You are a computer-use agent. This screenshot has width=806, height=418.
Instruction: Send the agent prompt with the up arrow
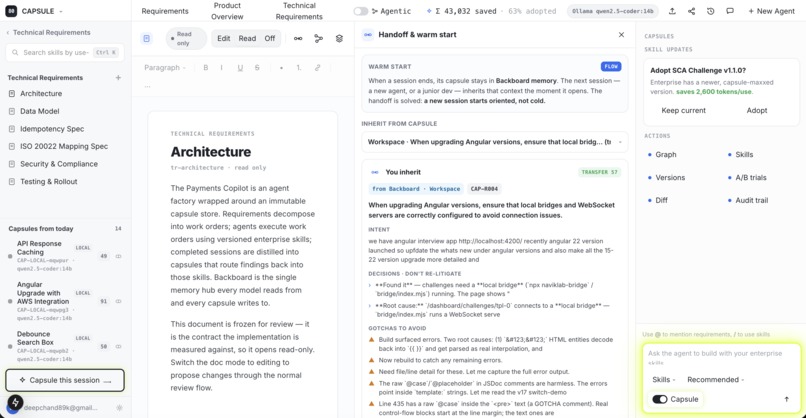tap(786, 399)
